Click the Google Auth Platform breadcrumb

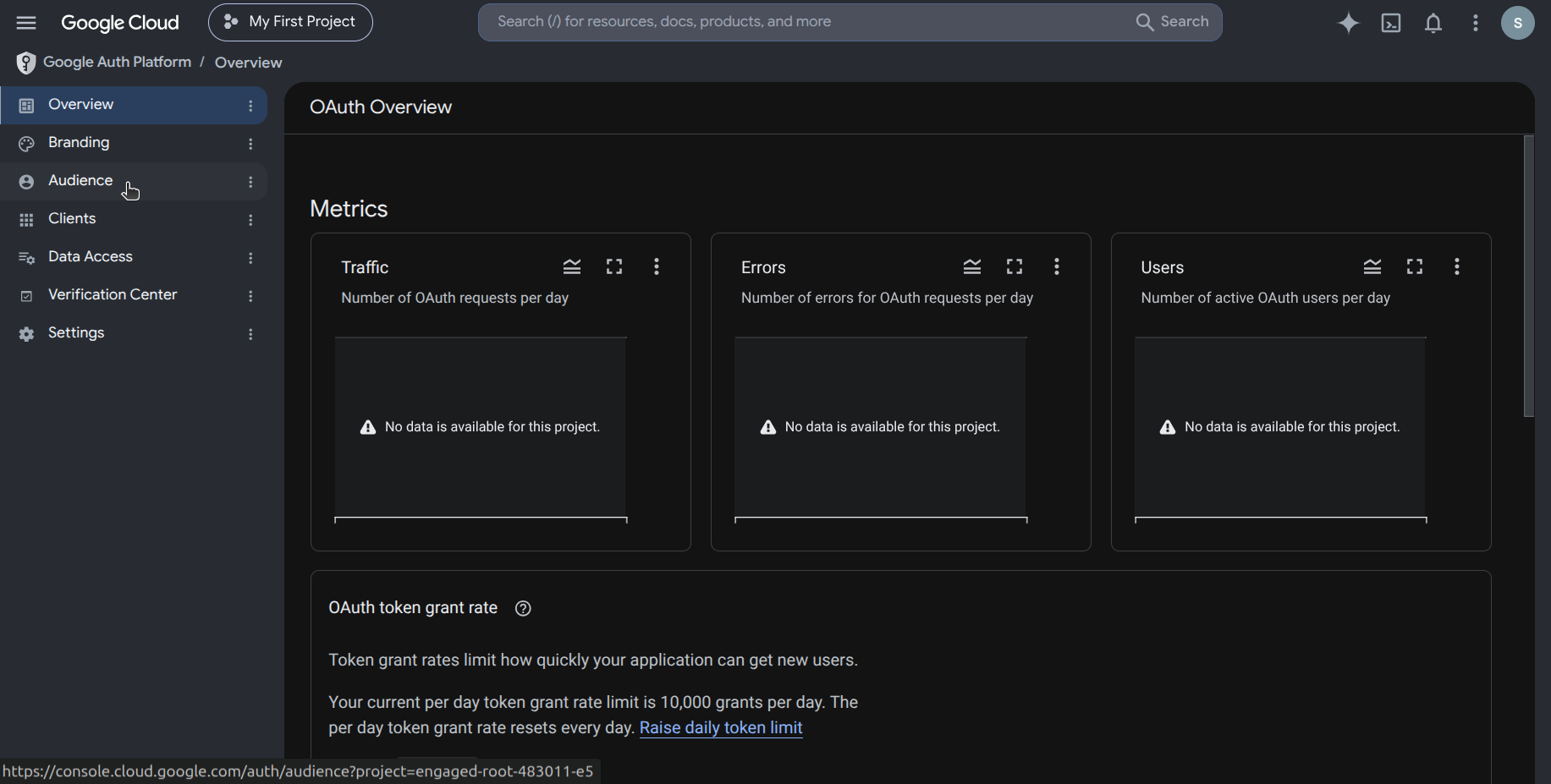click(117, 62)
